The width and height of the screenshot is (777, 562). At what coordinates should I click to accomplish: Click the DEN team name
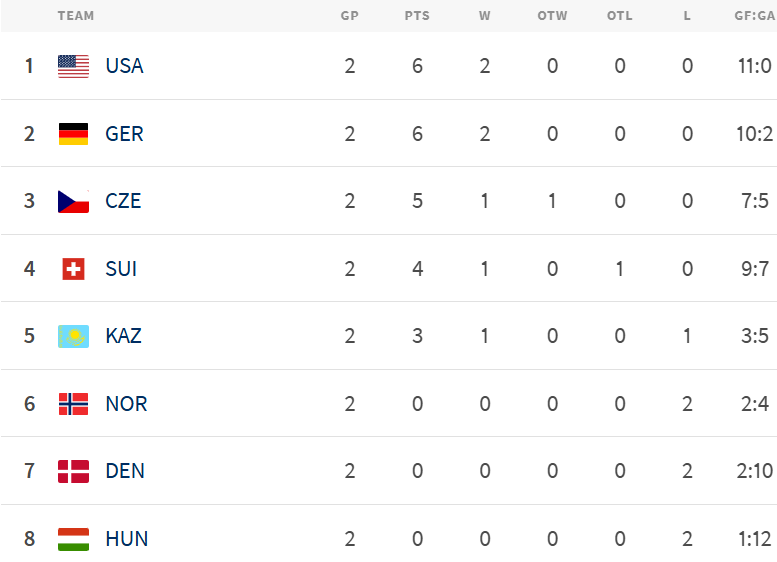125,471
